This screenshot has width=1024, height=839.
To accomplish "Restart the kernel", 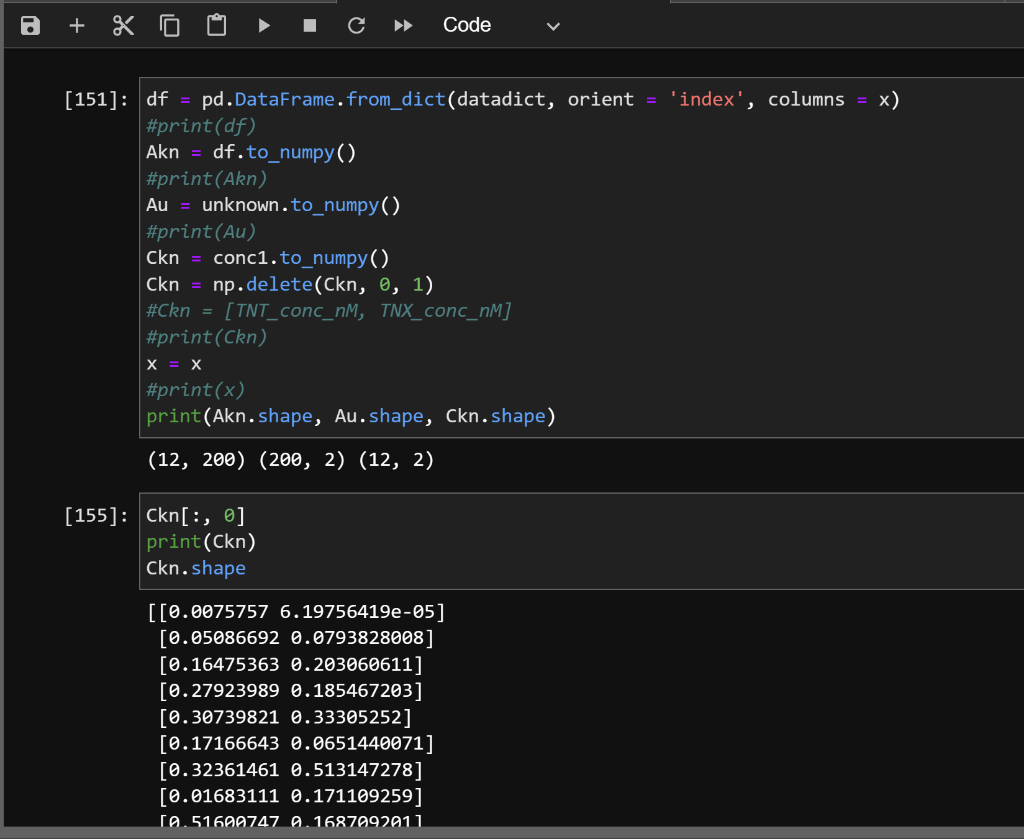I will coord(356,25).
